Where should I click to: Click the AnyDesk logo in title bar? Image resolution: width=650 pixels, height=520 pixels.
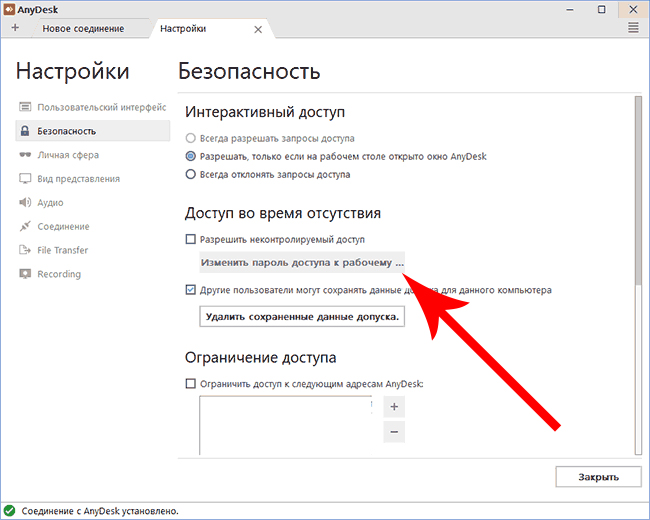pos(9,9)
